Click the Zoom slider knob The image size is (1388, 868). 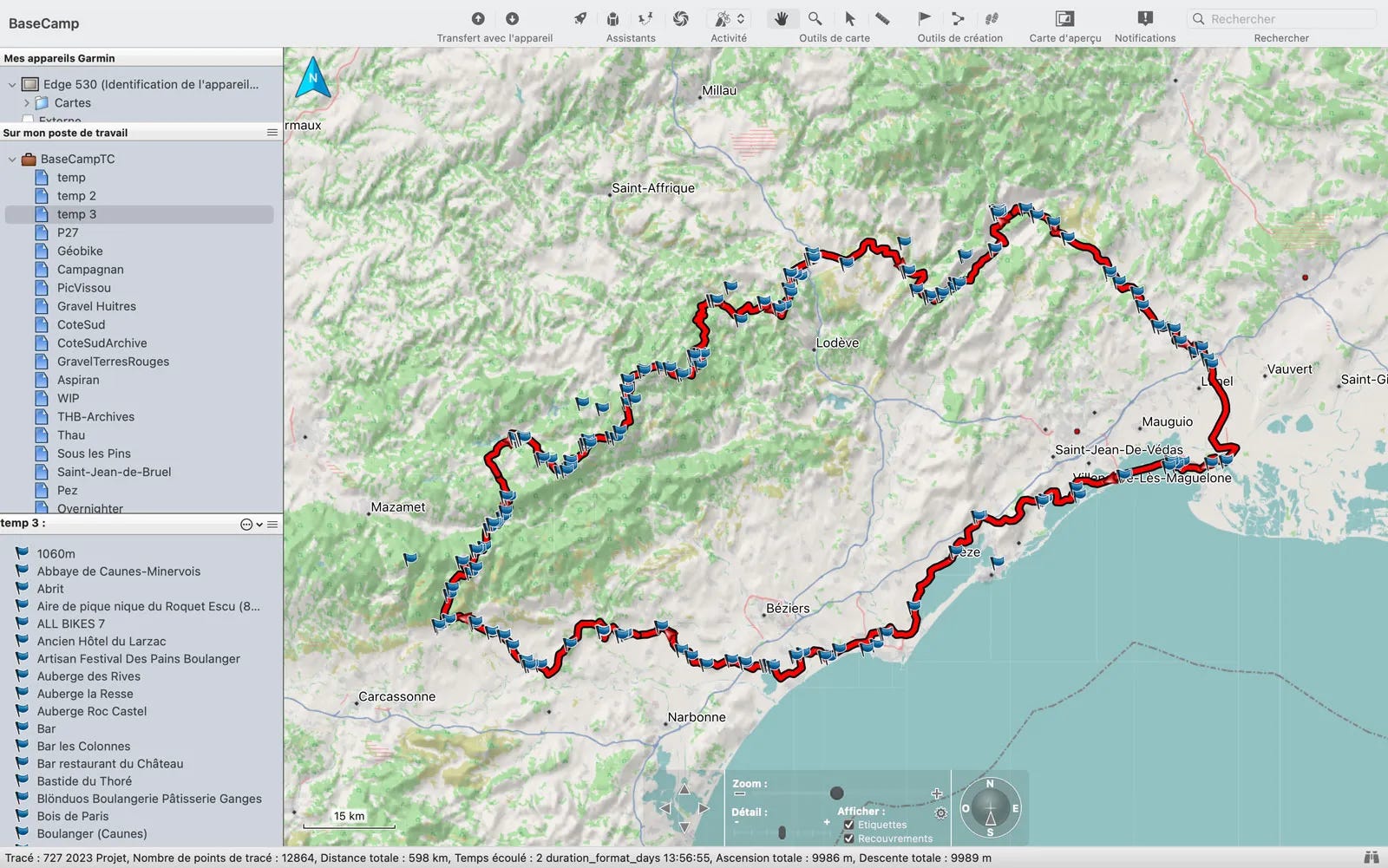pyautogui.click(x=836, y=793)
